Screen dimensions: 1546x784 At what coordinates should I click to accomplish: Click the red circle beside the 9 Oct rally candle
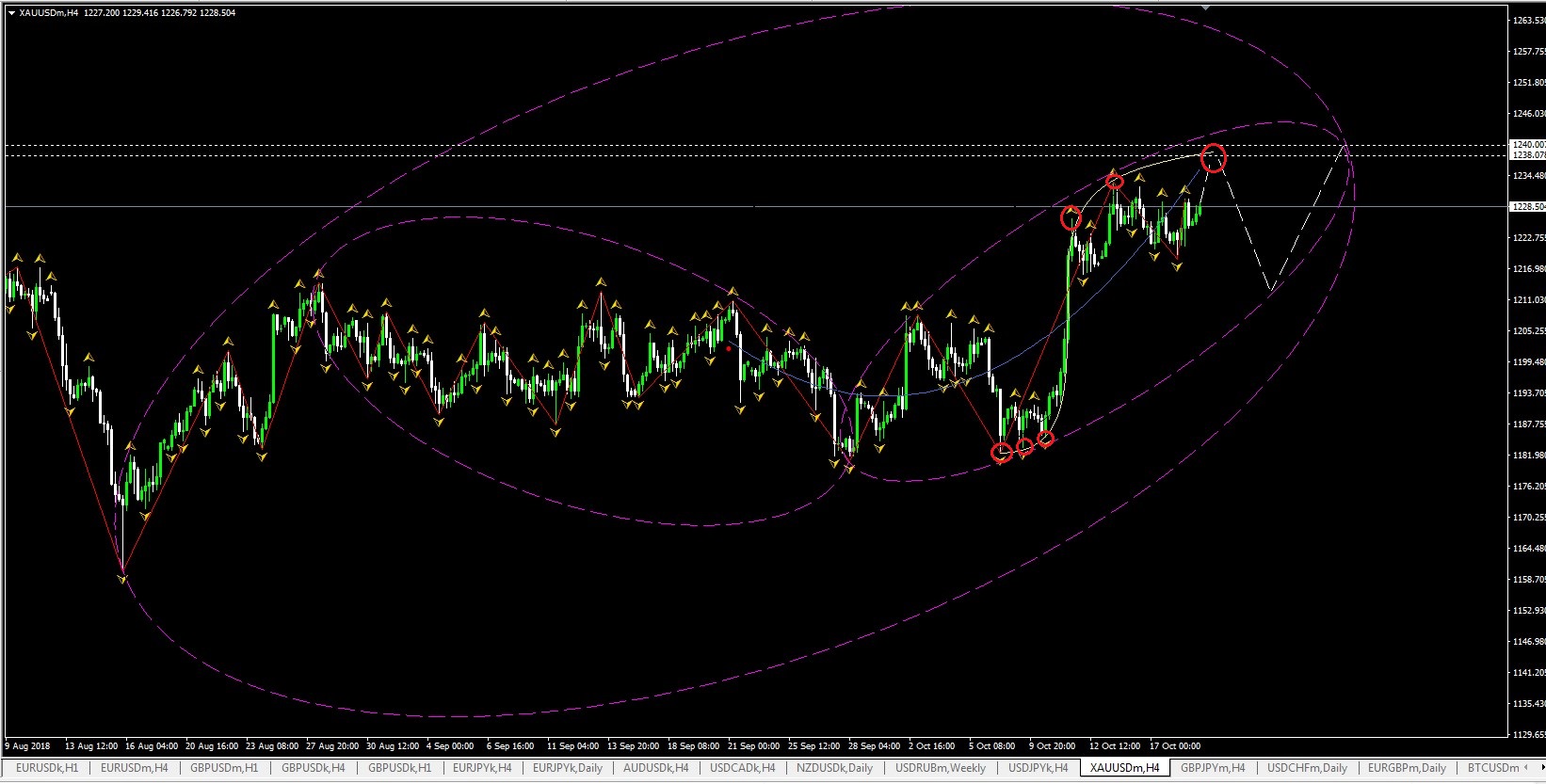click(1071, 219)
